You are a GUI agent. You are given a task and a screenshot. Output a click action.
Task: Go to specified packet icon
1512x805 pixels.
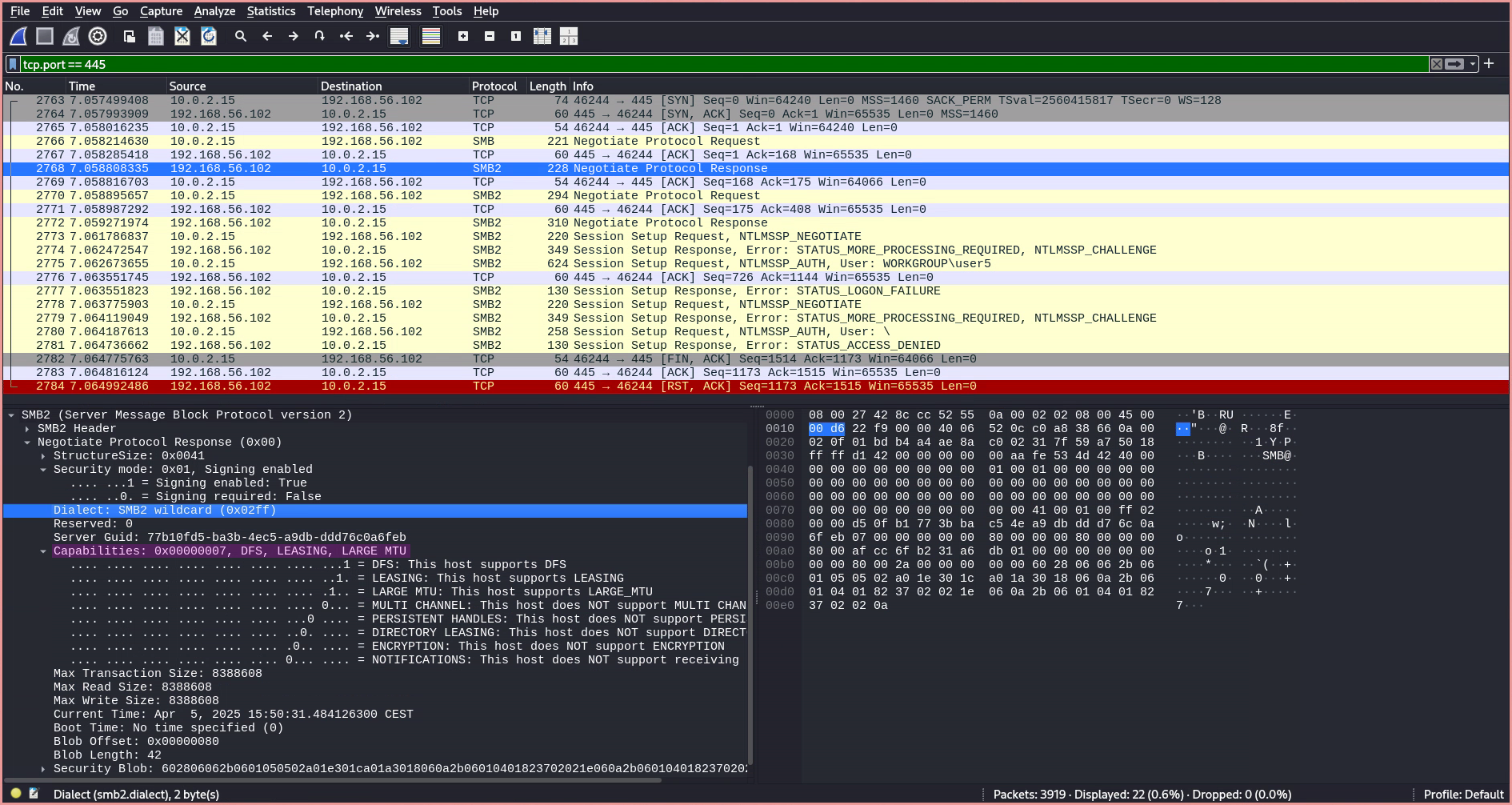pyautogui.click(x=320, y=36)
